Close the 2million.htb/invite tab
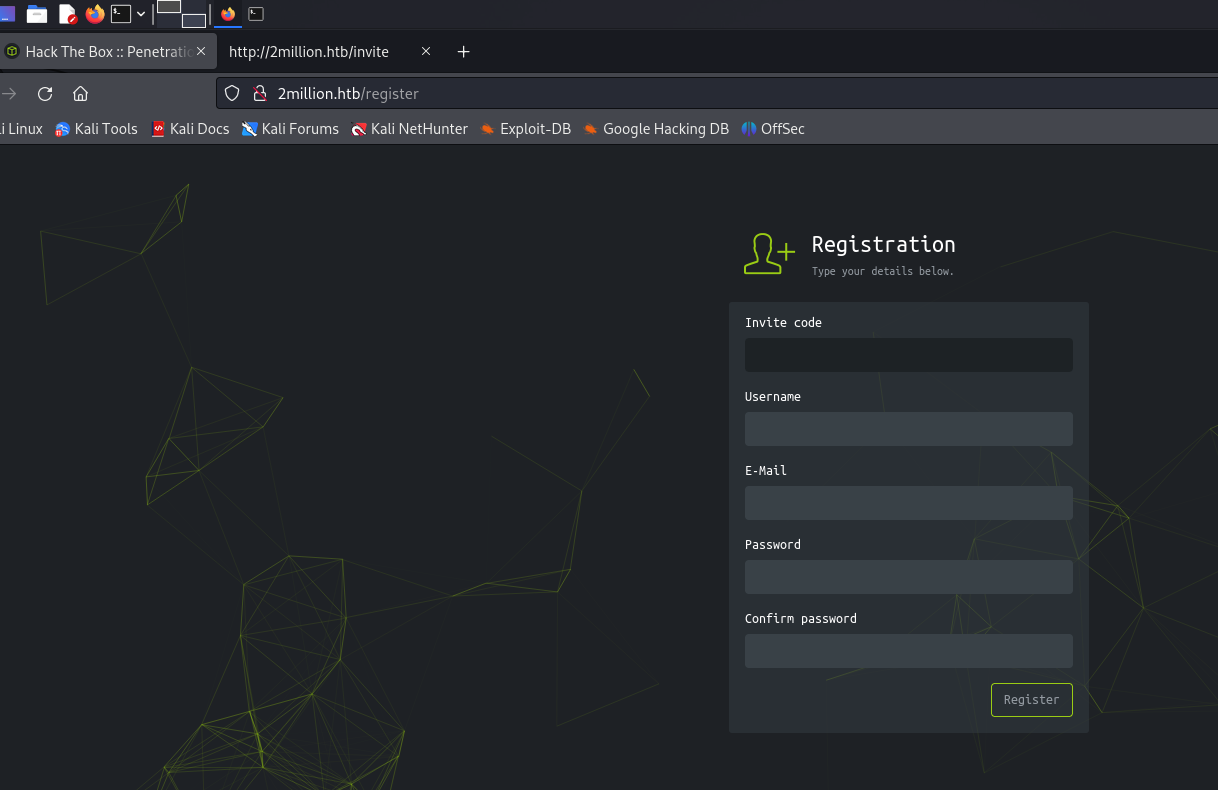This screenshot has height=790, width=1218. click(426, 52)
